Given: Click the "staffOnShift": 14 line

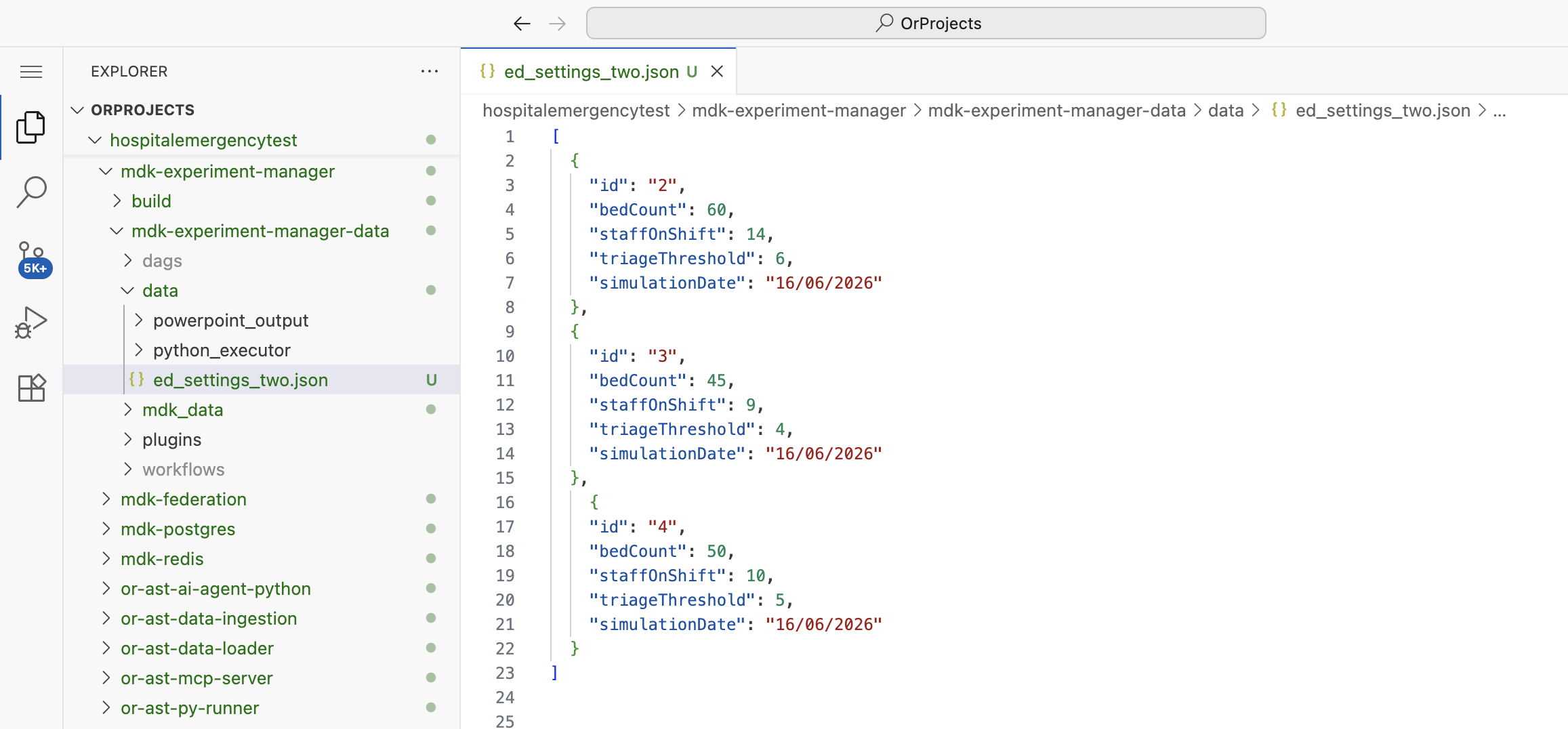Looking at the screenshot, I should click(681, 234).
